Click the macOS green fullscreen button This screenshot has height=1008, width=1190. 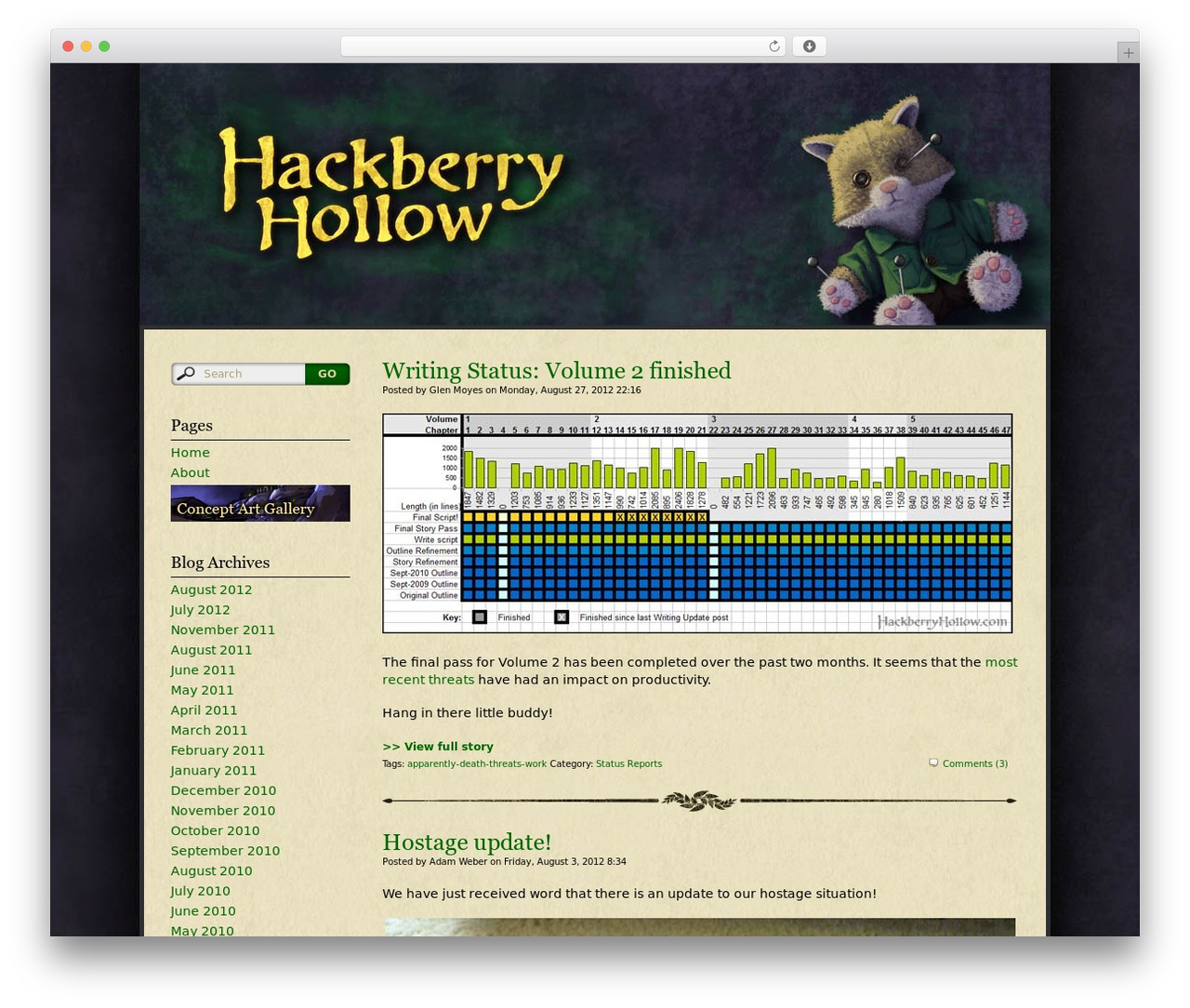[x=104, y=46]
